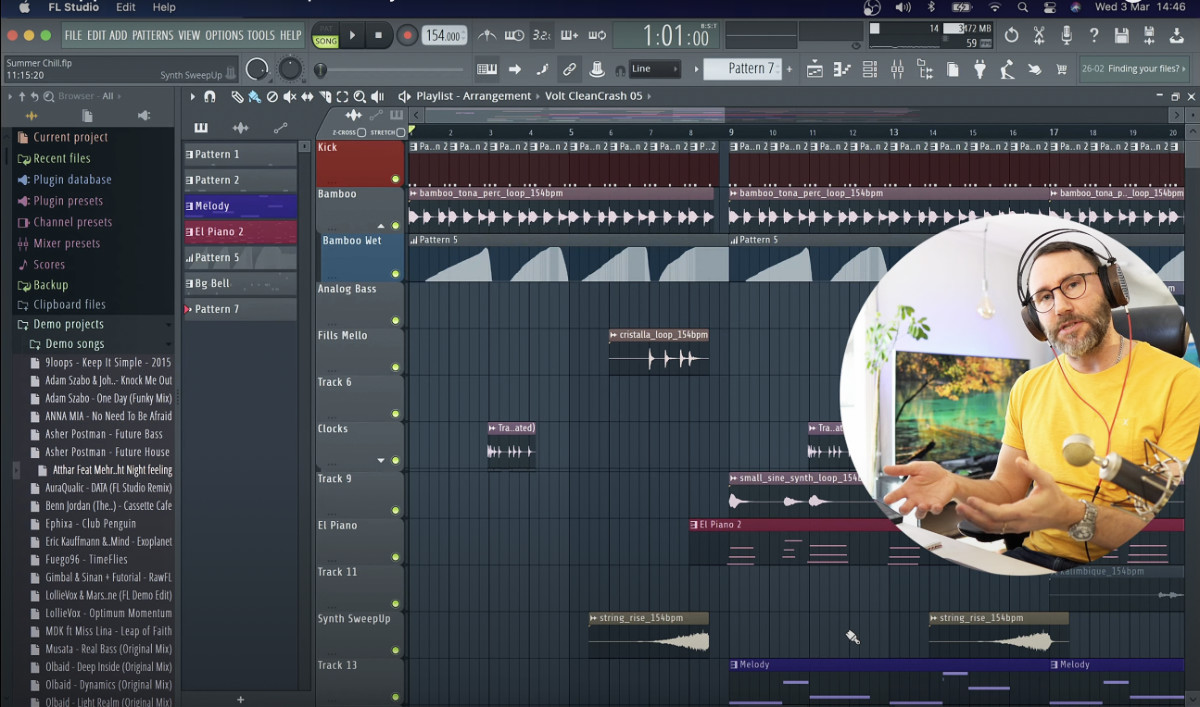Choose the Select tool in playlist toolbar
The image size is (1200, 707).
tap(342, 97)
